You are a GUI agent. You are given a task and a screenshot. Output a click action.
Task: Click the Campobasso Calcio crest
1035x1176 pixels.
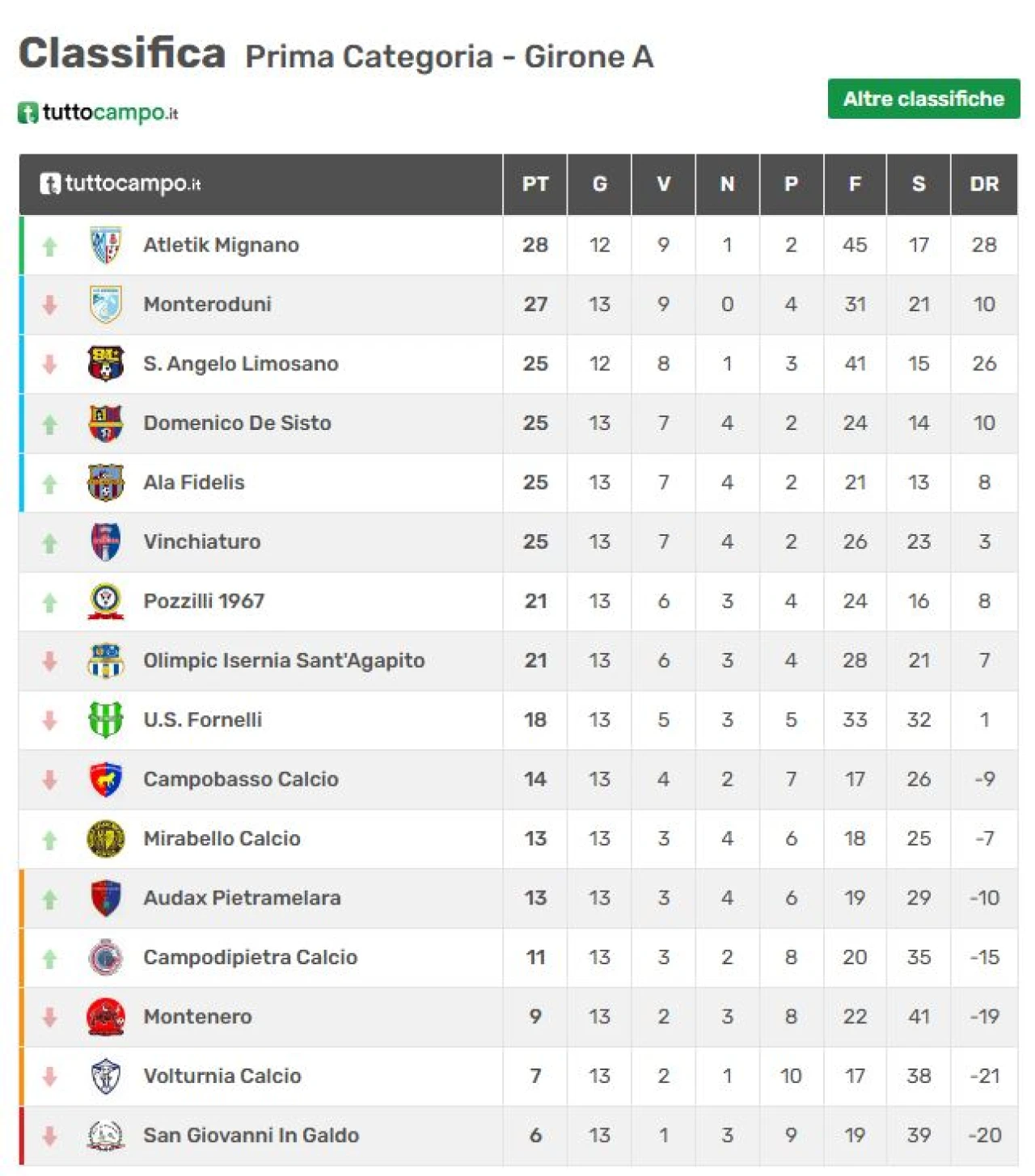[106, 779]
